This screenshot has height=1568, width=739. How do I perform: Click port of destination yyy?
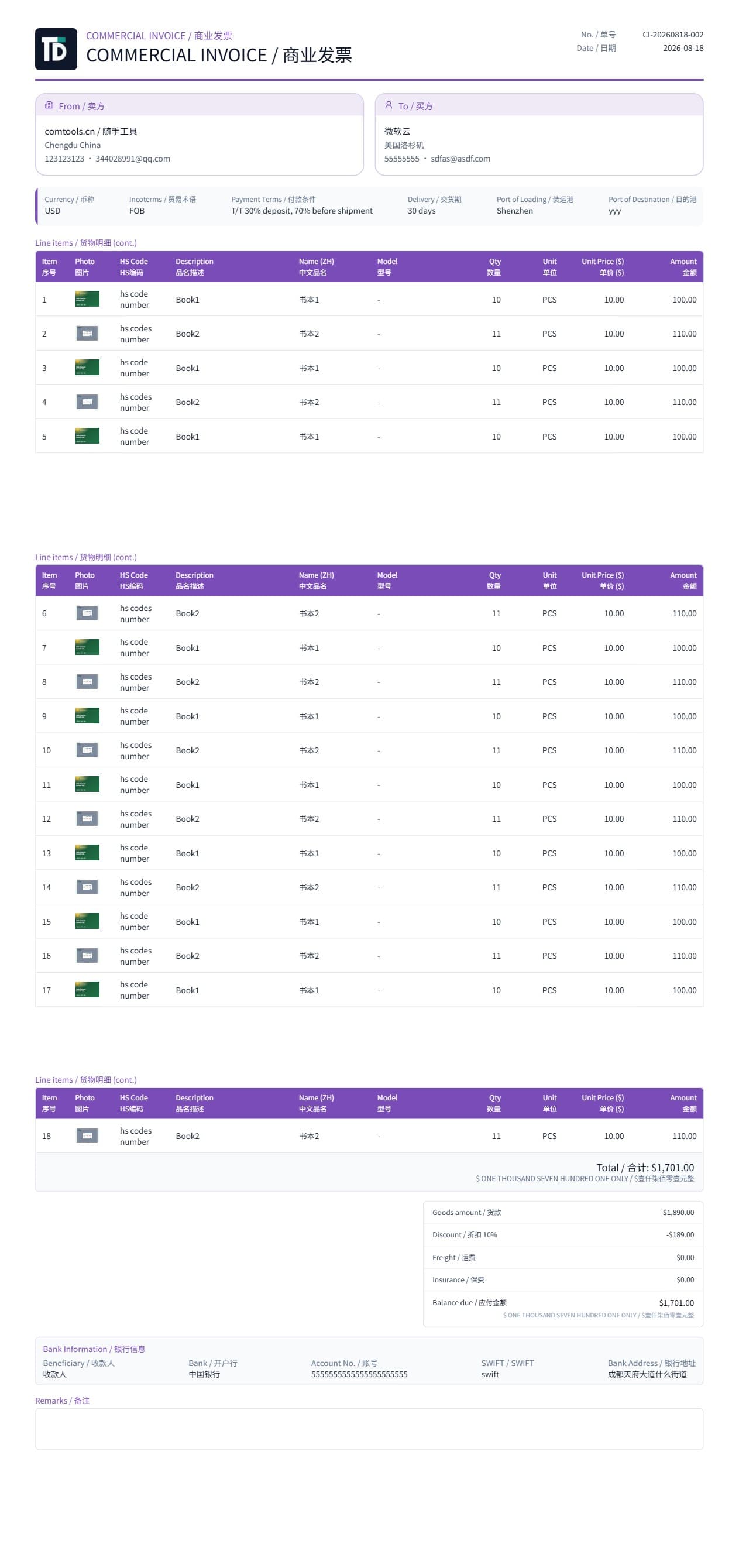[x=614, y=211]
